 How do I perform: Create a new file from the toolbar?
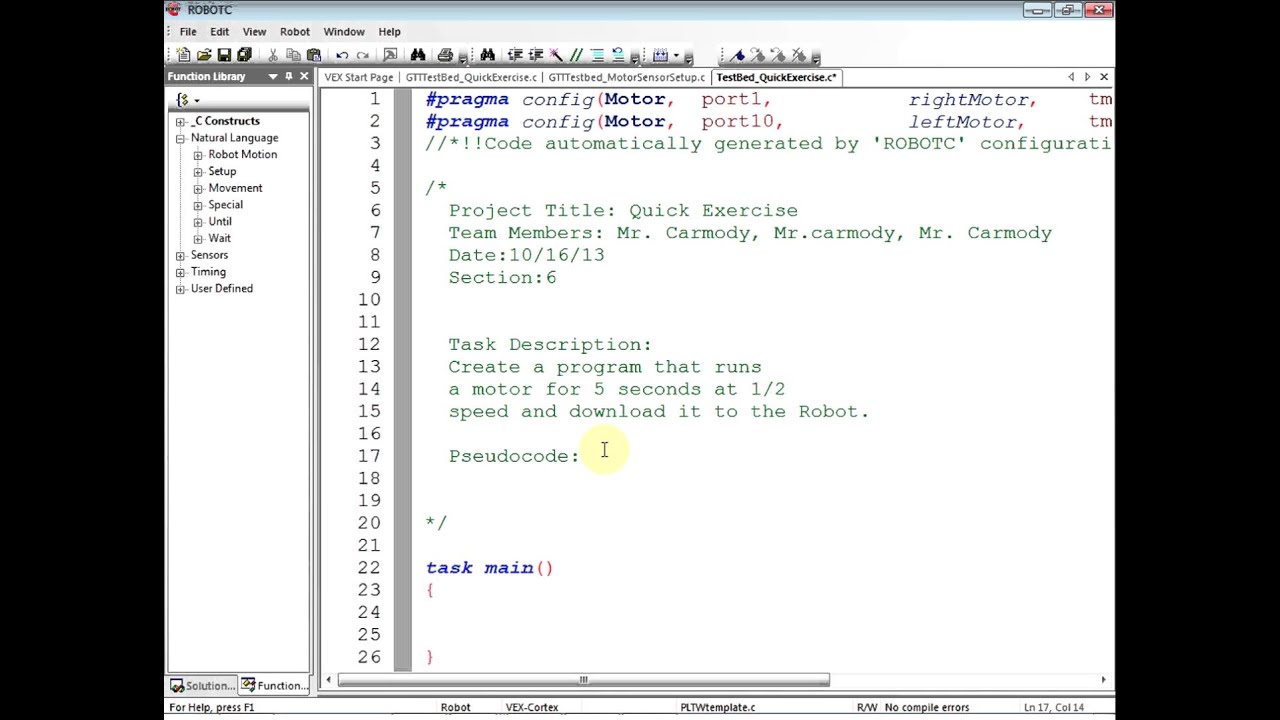click(x=184, y=55)
